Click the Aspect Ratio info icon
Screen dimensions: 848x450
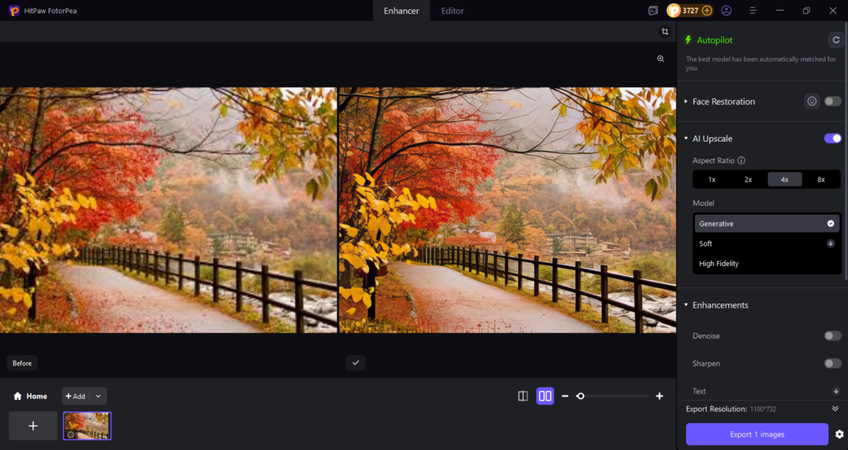click(741, 160)
